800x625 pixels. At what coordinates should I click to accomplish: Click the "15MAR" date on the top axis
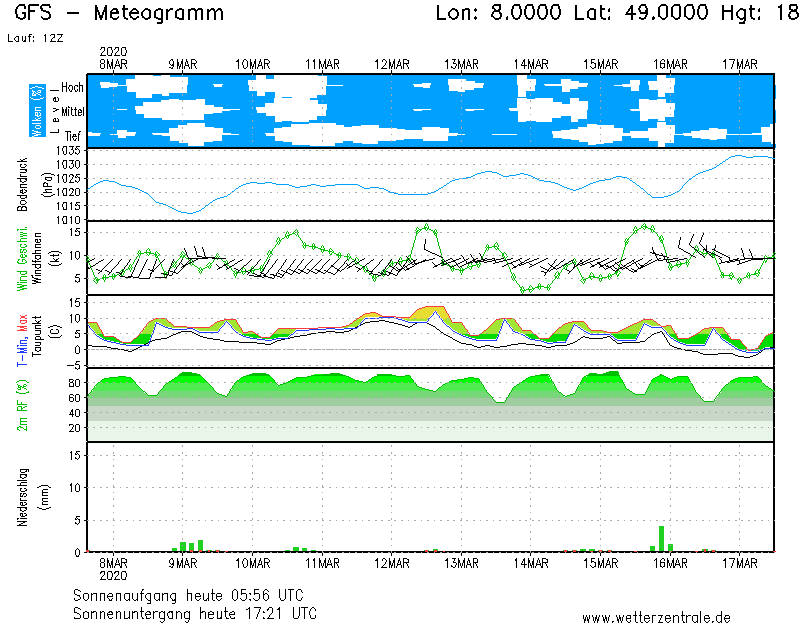[601, 65]
